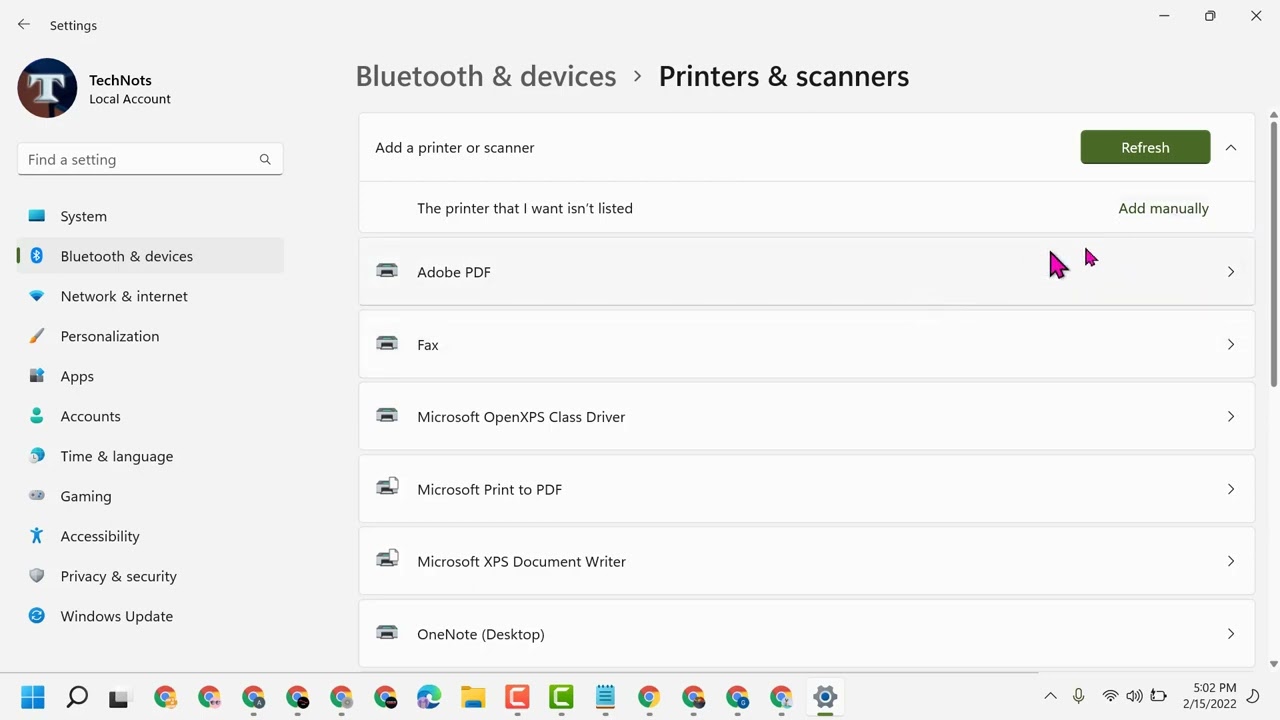Screen dimensions: 1280x720
Task: Click the OneNote (Desktop) printer icon
Action: click(387, 632)
